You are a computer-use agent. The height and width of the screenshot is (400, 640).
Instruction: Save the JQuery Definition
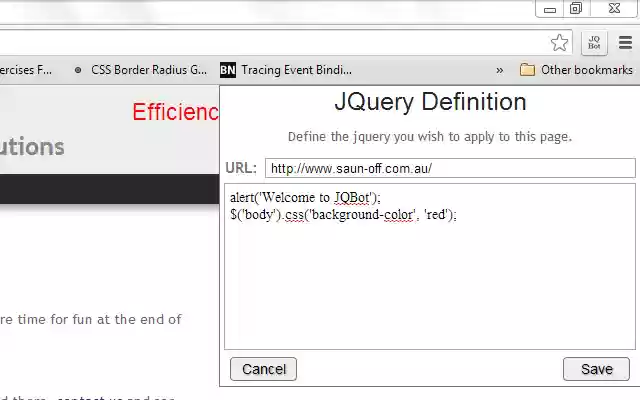tap(596, 369)
